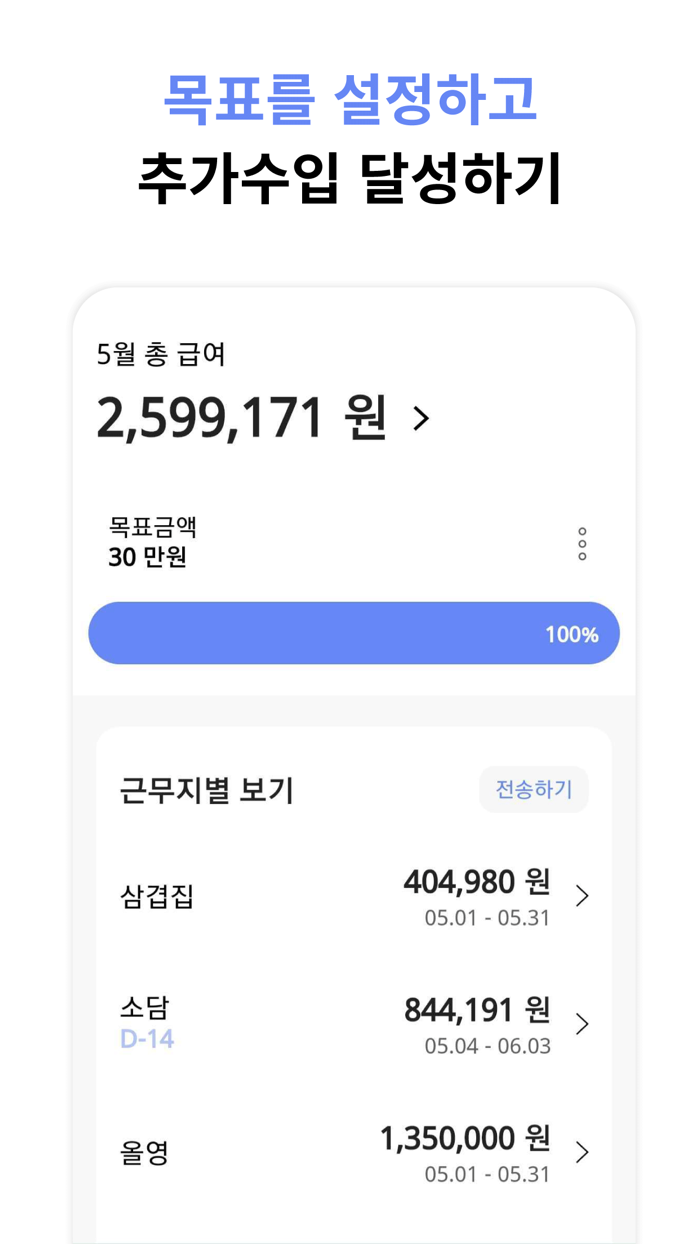Screen dimensions: 700x1244
Task: Tap the chevron next to 2,599,171 원
Action: tap(421, 418)
